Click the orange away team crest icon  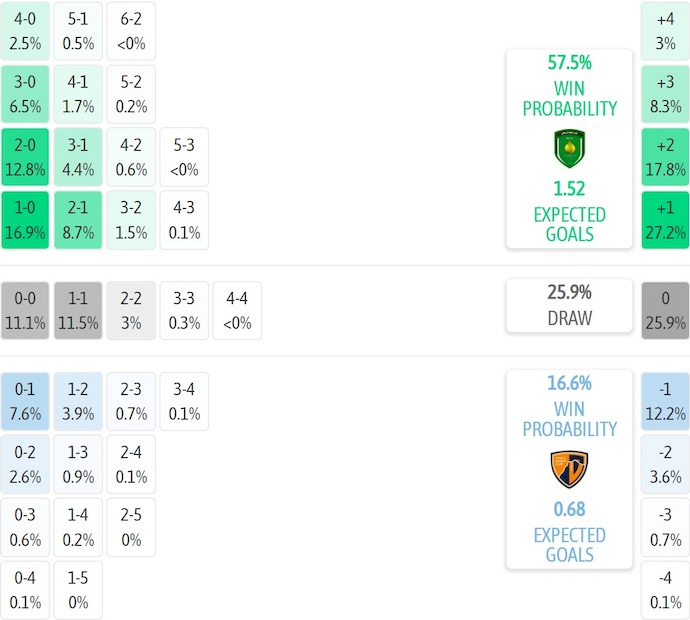tap(569, 469)
